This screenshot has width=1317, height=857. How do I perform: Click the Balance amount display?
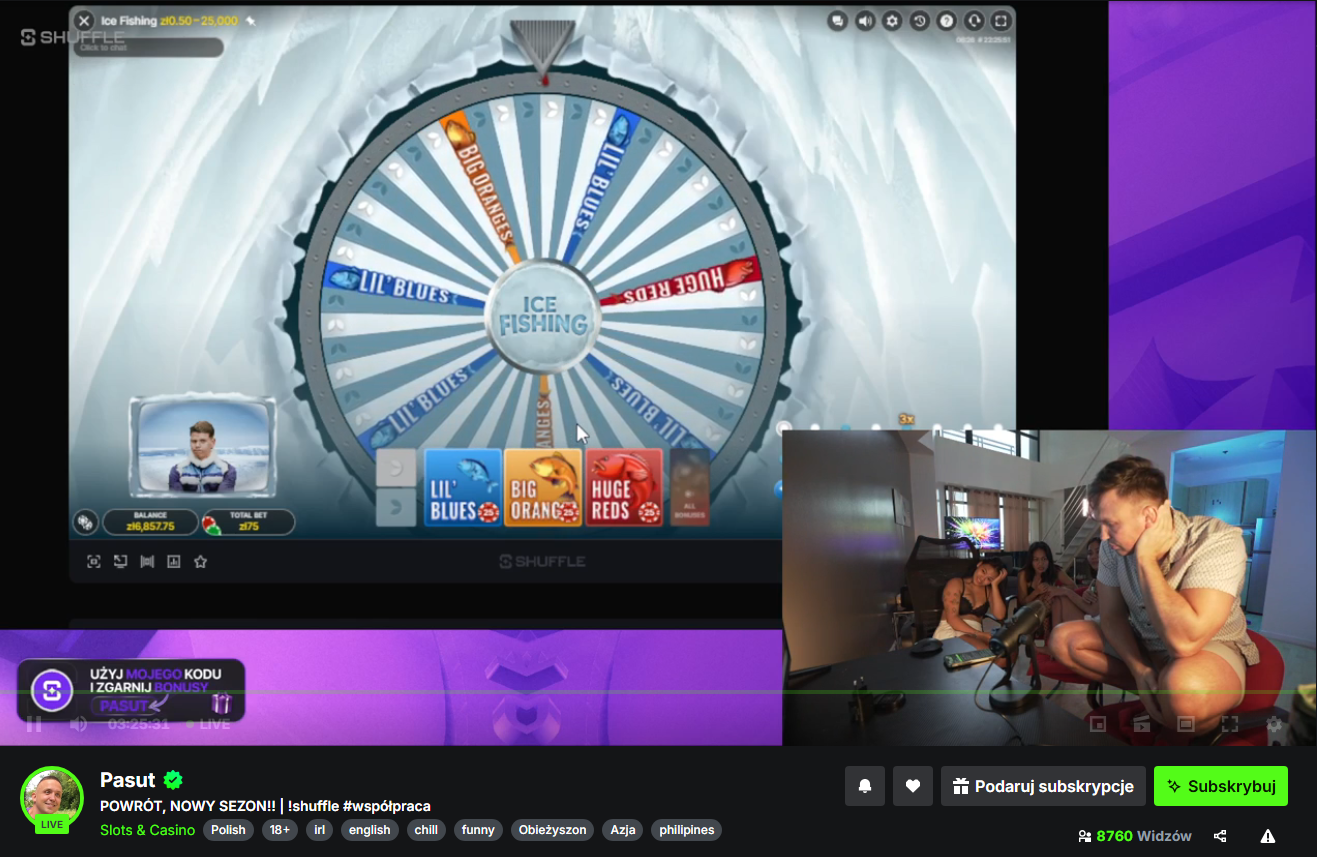[150, 522]
